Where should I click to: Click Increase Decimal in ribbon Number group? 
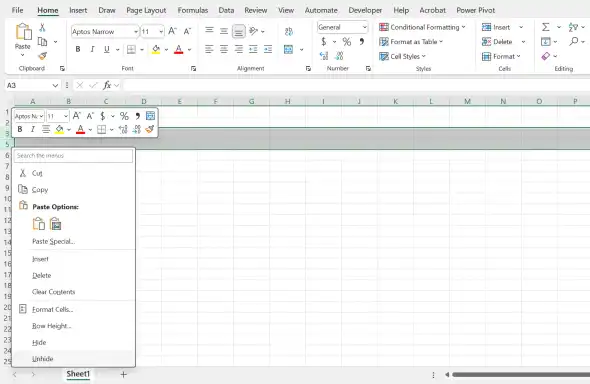[x=324, y=56]
